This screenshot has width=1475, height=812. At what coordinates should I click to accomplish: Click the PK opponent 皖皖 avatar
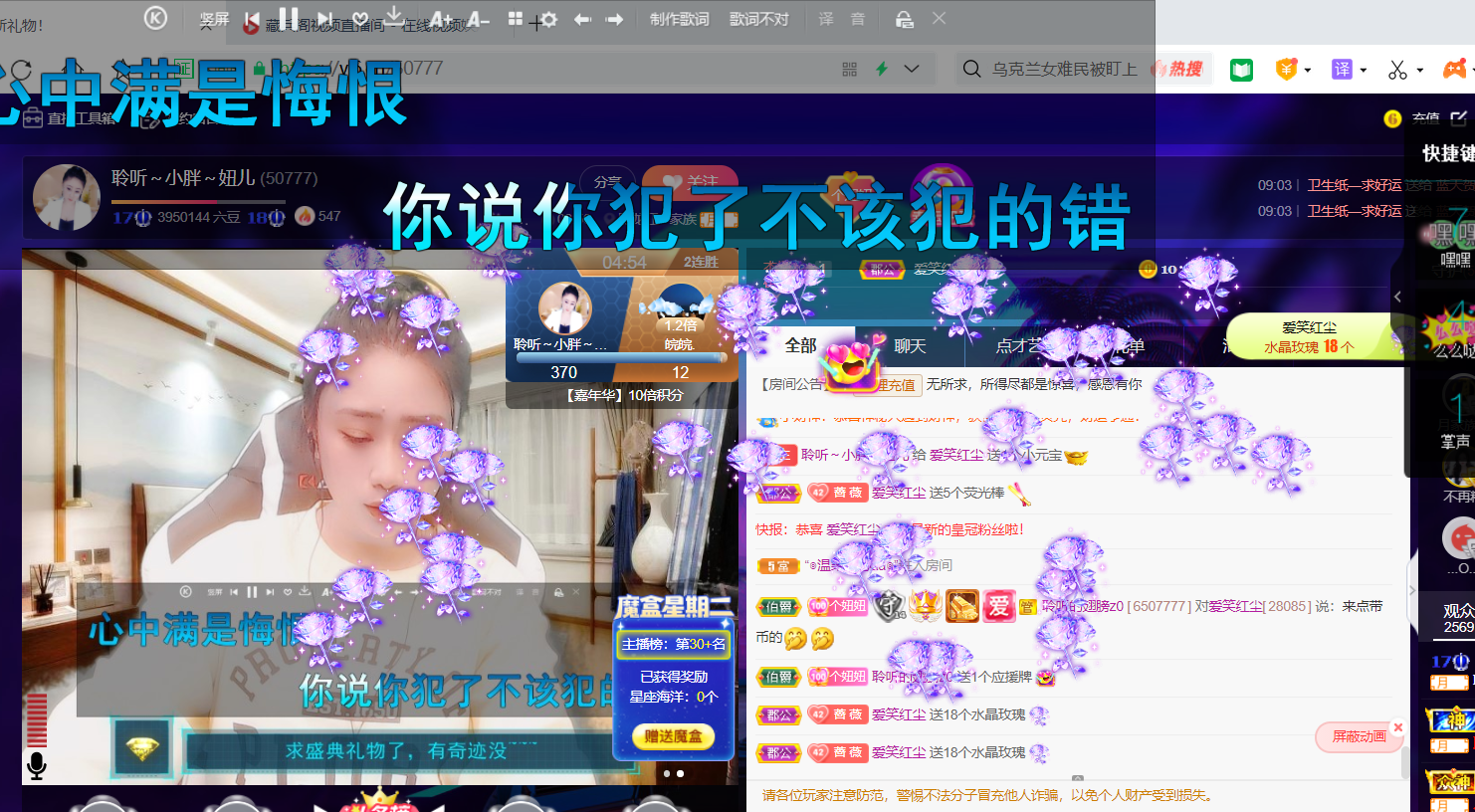[x=680, y=309]
